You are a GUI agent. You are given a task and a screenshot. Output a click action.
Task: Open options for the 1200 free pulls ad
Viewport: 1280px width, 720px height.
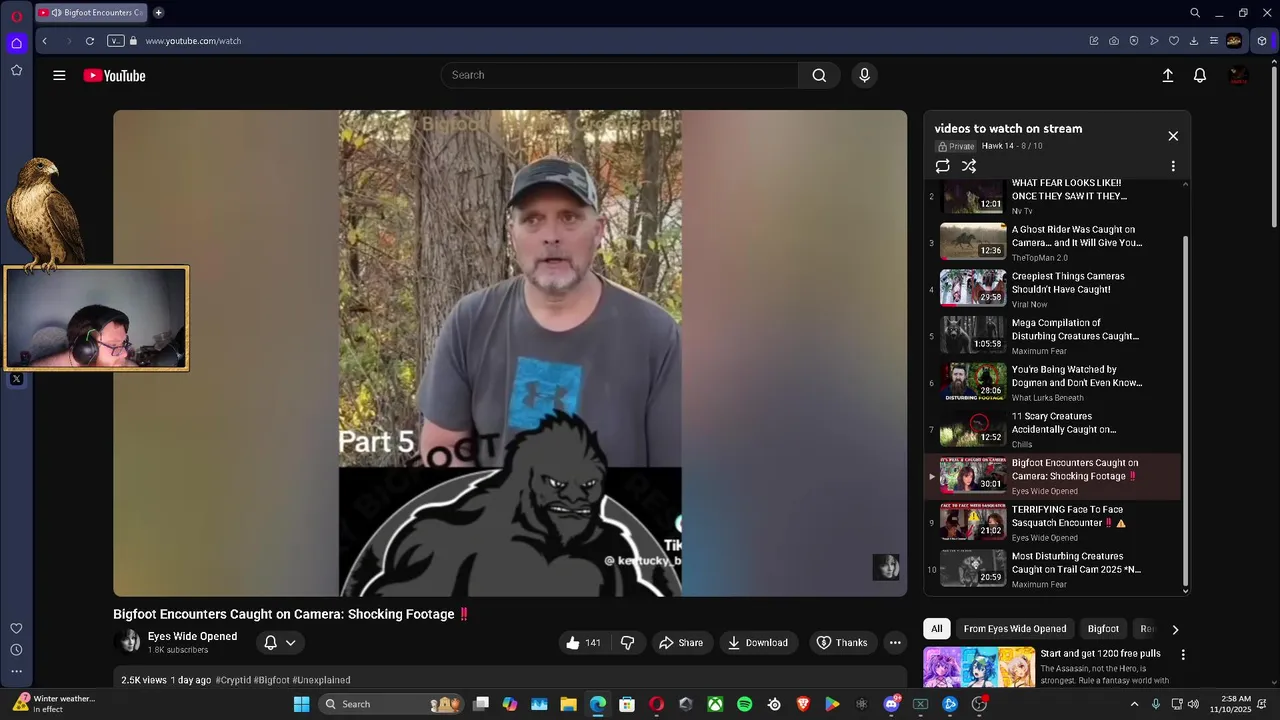1183,655
